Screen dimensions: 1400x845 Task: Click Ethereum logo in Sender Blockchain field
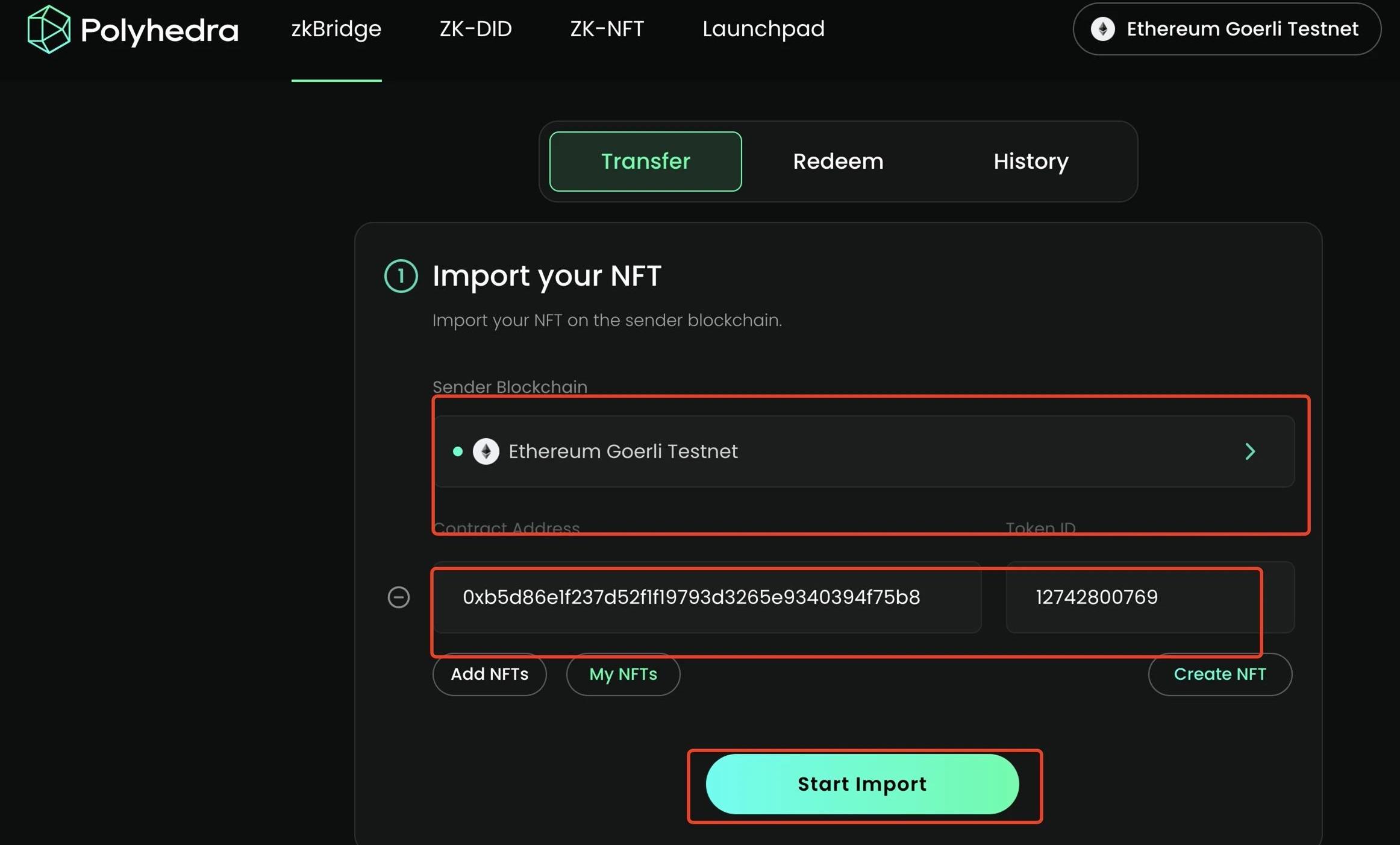click(x=486, y=451)
